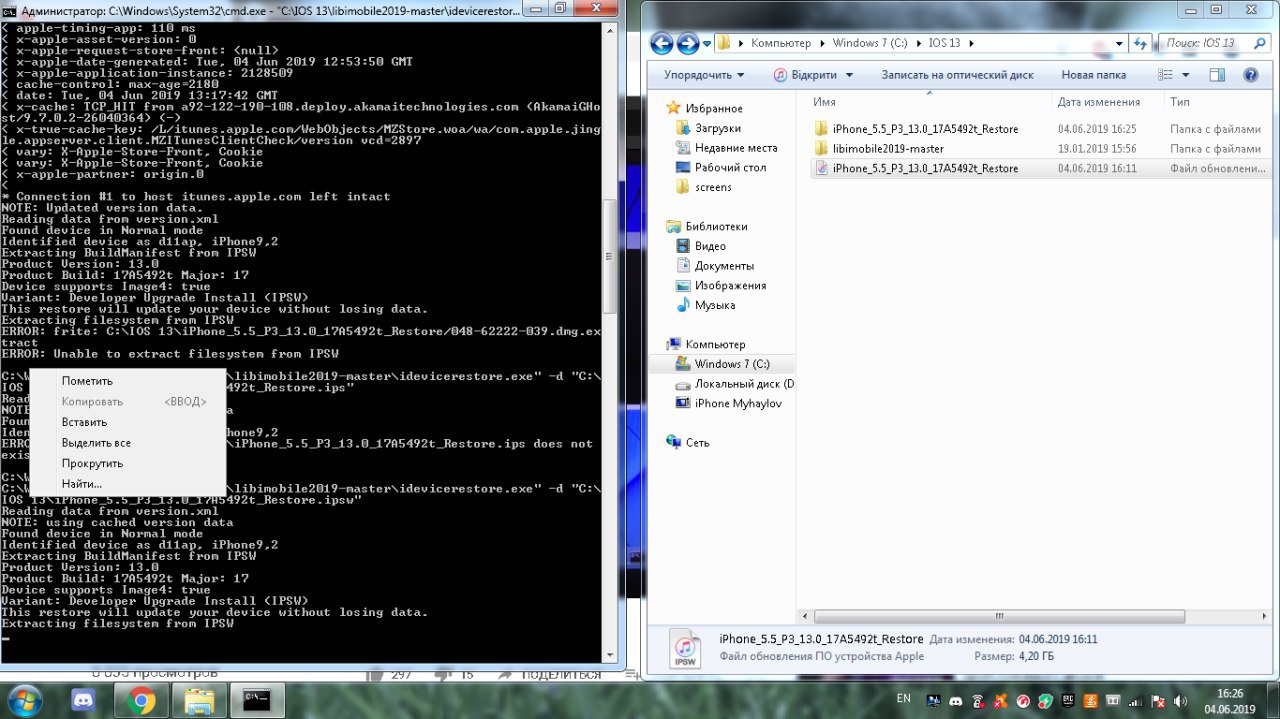Select Компьютер in the navigation pane

[715, 344]
